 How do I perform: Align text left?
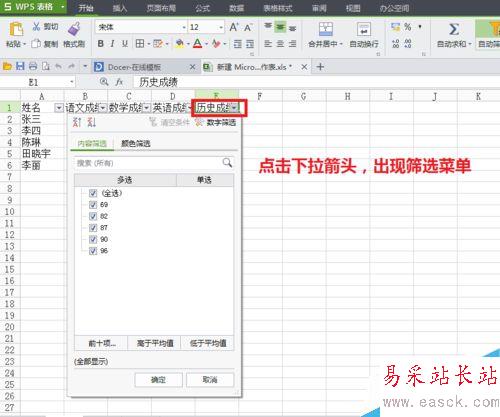pyautogui.click(x=268, y=44)
